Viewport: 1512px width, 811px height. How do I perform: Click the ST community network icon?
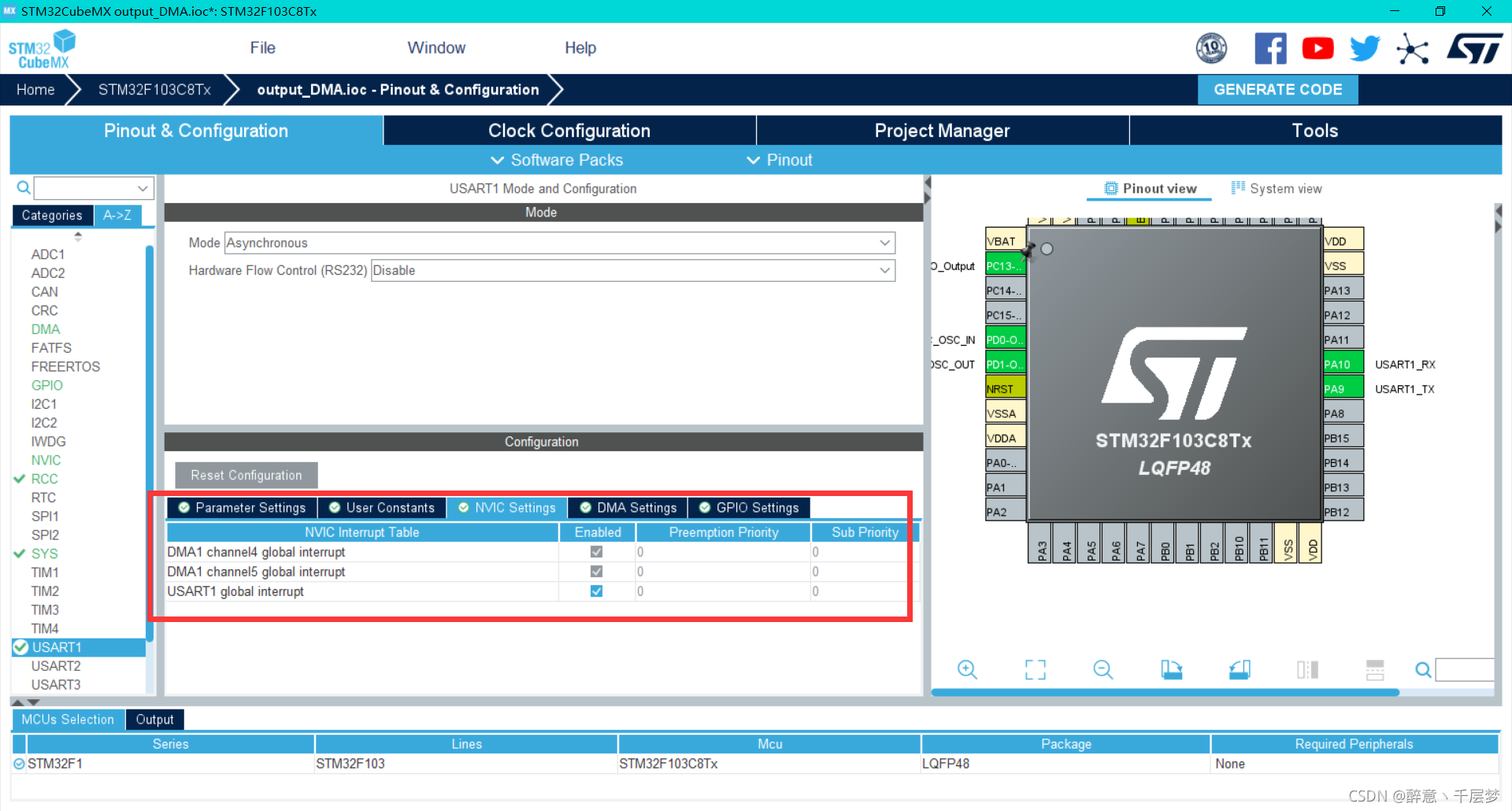point(1412,49)
